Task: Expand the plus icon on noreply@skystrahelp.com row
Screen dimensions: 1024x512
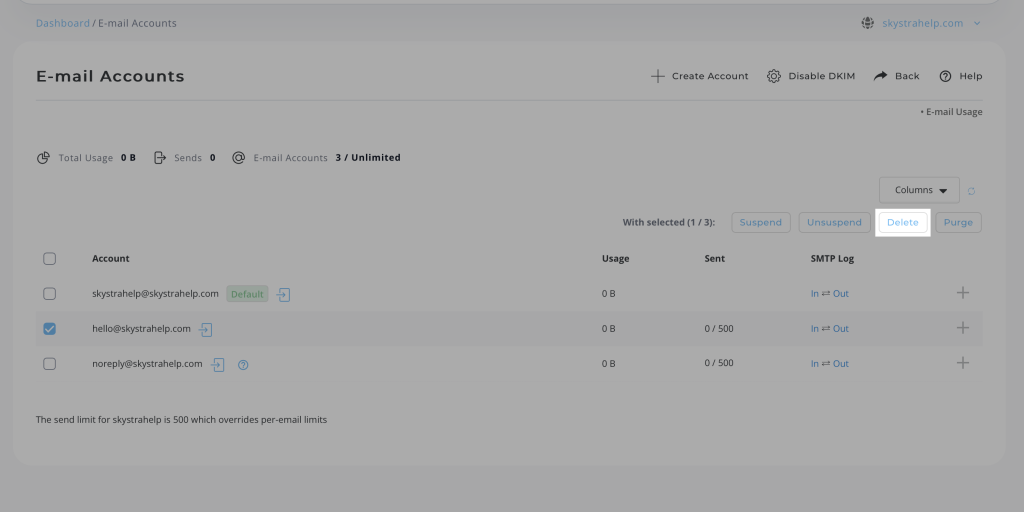Action: pyautogui.click(x=962, y=363)
